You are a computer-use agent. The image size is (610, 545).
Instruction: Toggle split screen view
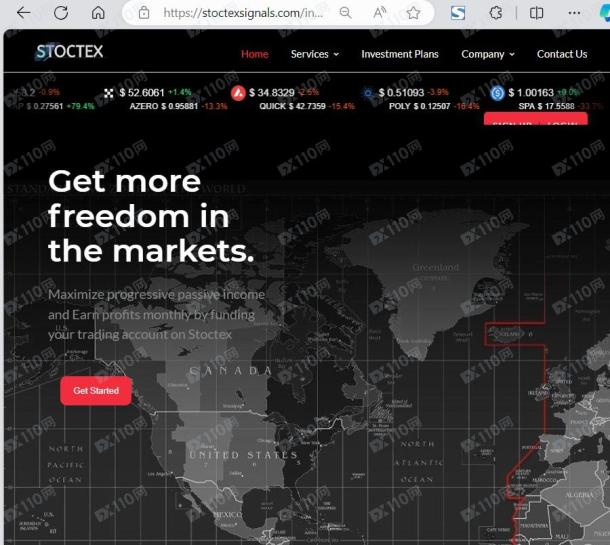click(x=536, y=13)
